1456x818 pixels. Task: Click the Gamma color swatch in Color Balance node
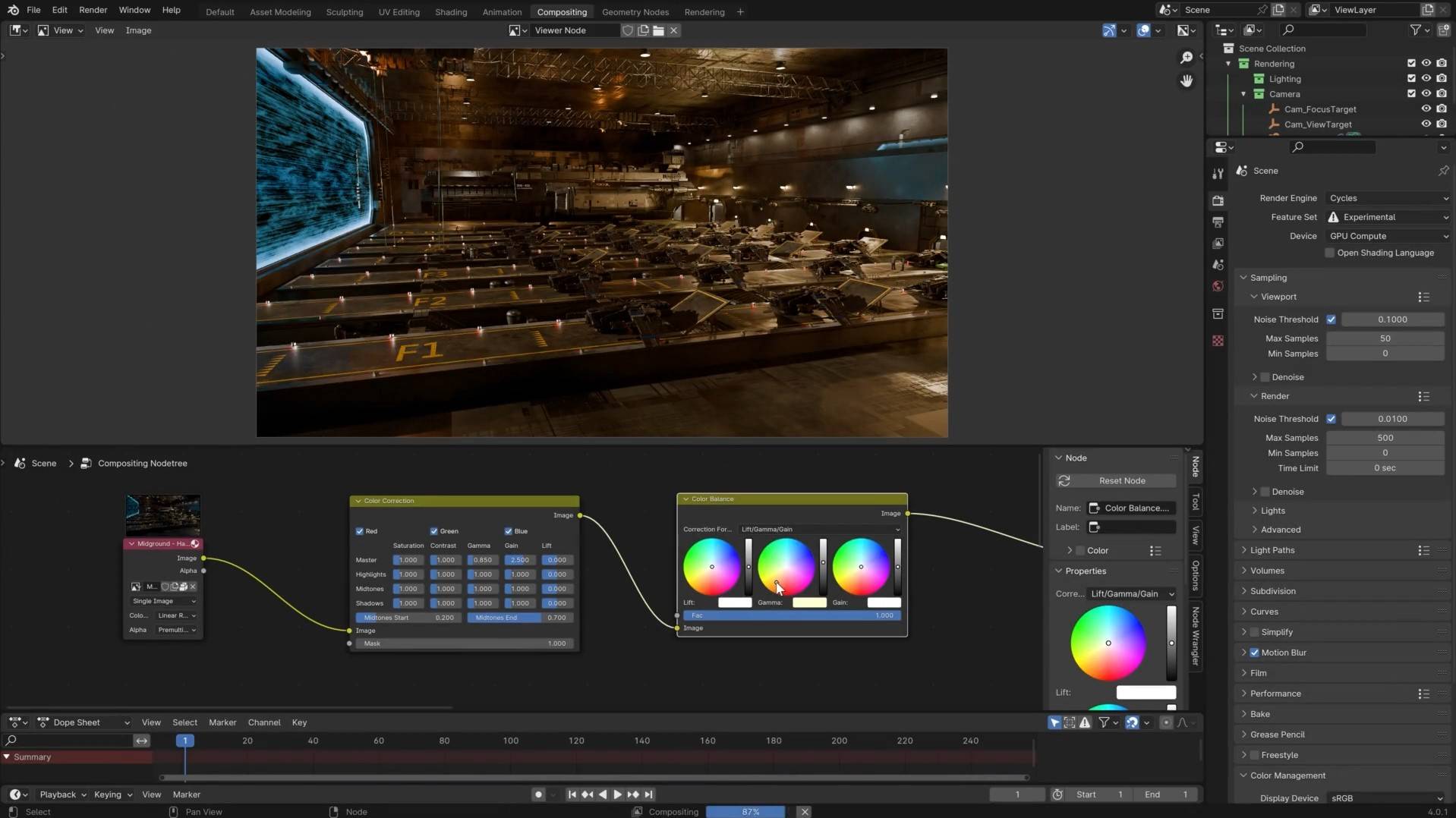pyautogui.click(x=809, y=602)
